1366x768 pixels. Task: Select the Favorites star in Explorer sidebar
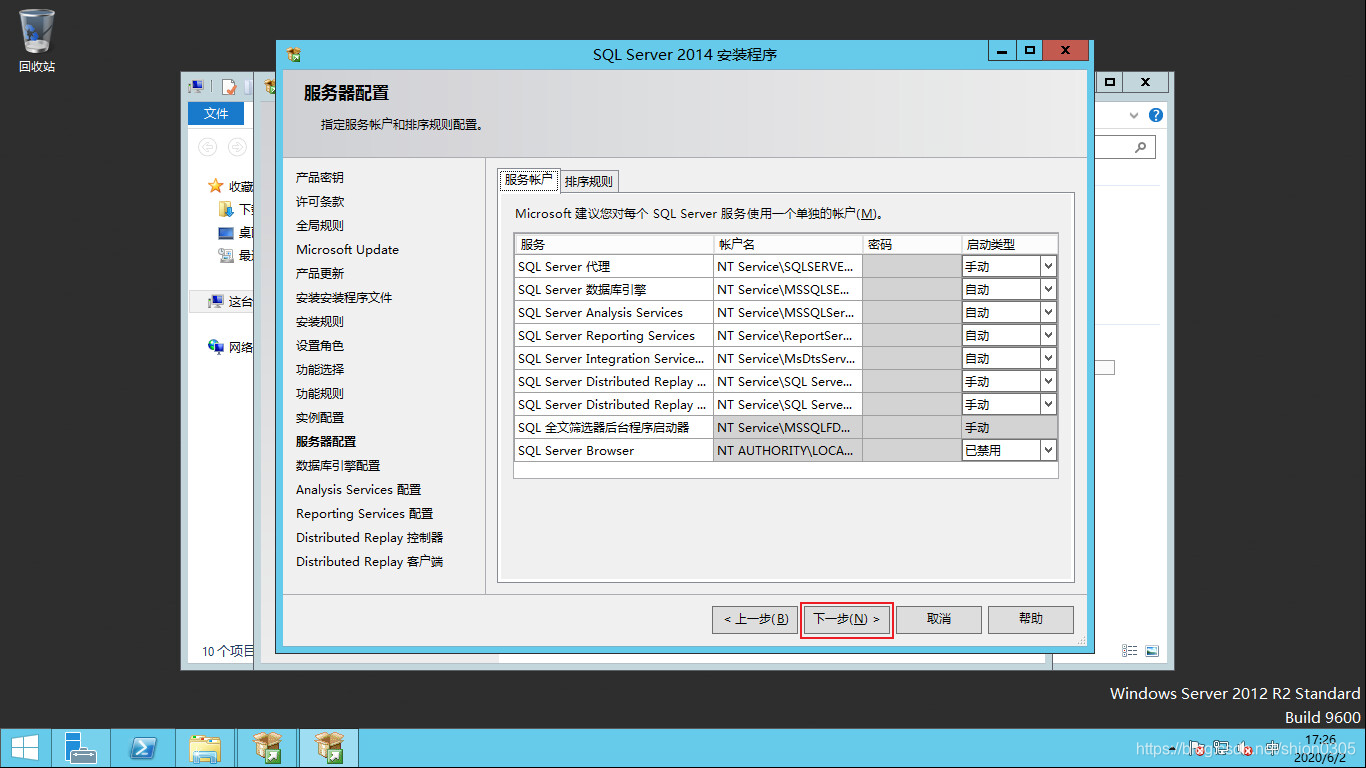pos(215,186)
